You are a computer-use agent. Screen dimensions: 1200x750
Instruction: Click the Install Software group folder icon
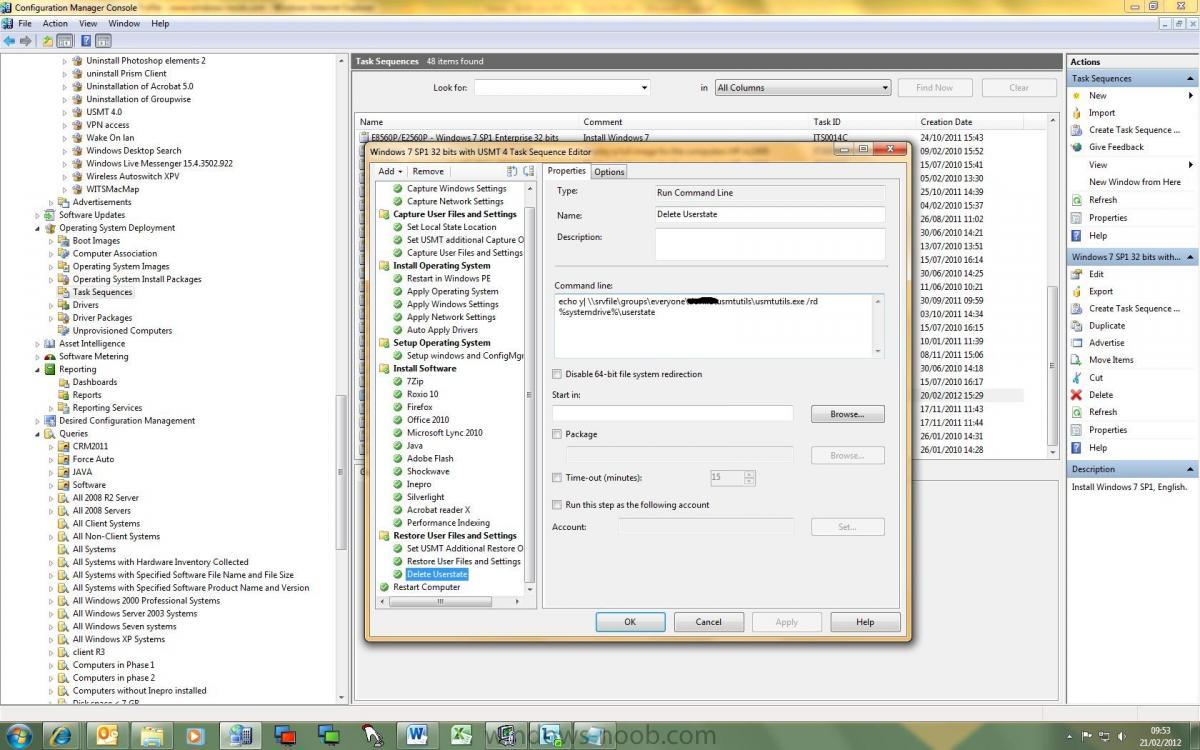pyautogui.click(x=384, y=369)
